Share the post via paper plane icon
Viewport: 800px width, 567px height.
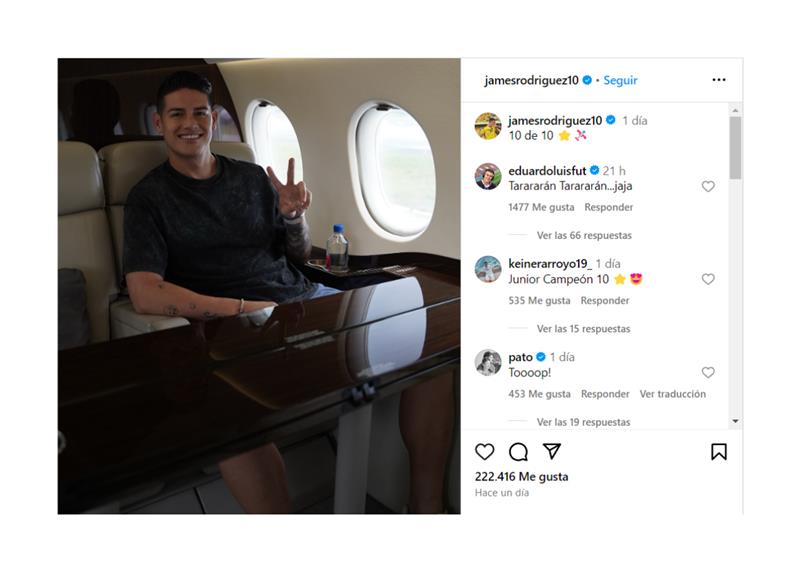click(552, 451)
